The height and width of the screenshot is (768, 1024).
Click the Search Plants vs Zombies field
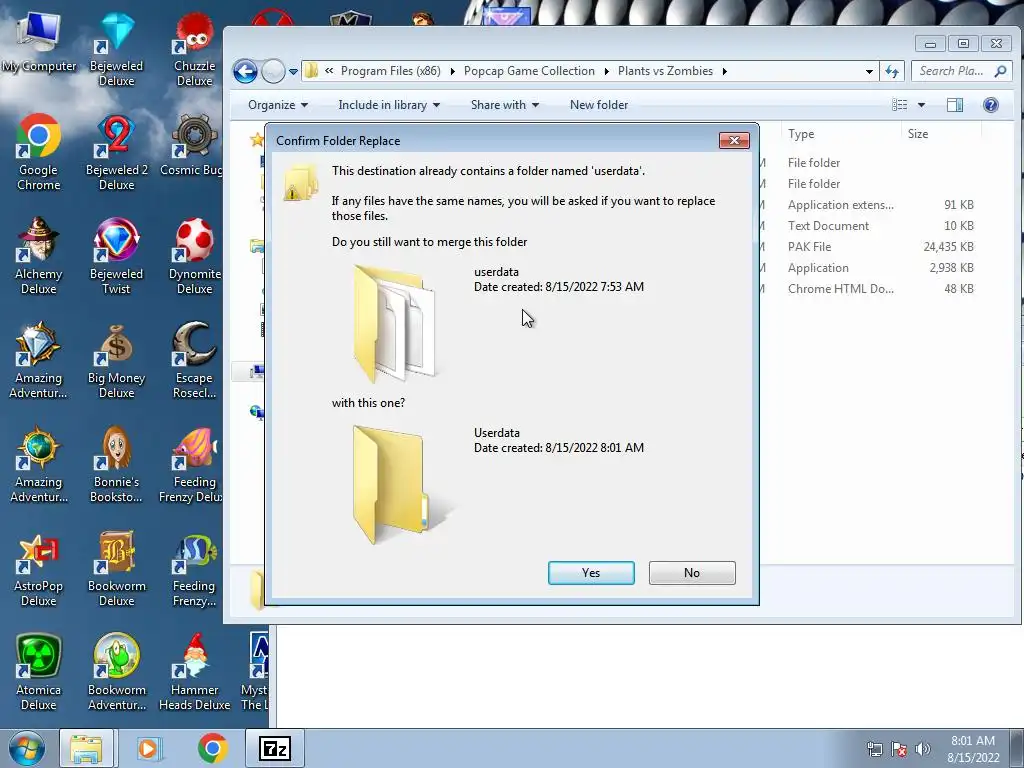963,71
